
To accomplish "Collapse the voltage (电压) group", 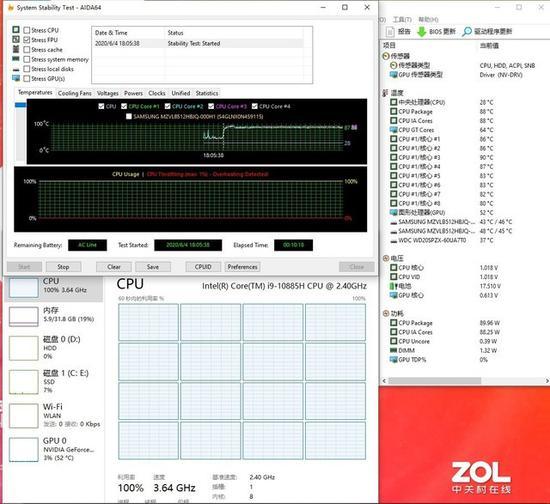I will click(x=386, y=258).
